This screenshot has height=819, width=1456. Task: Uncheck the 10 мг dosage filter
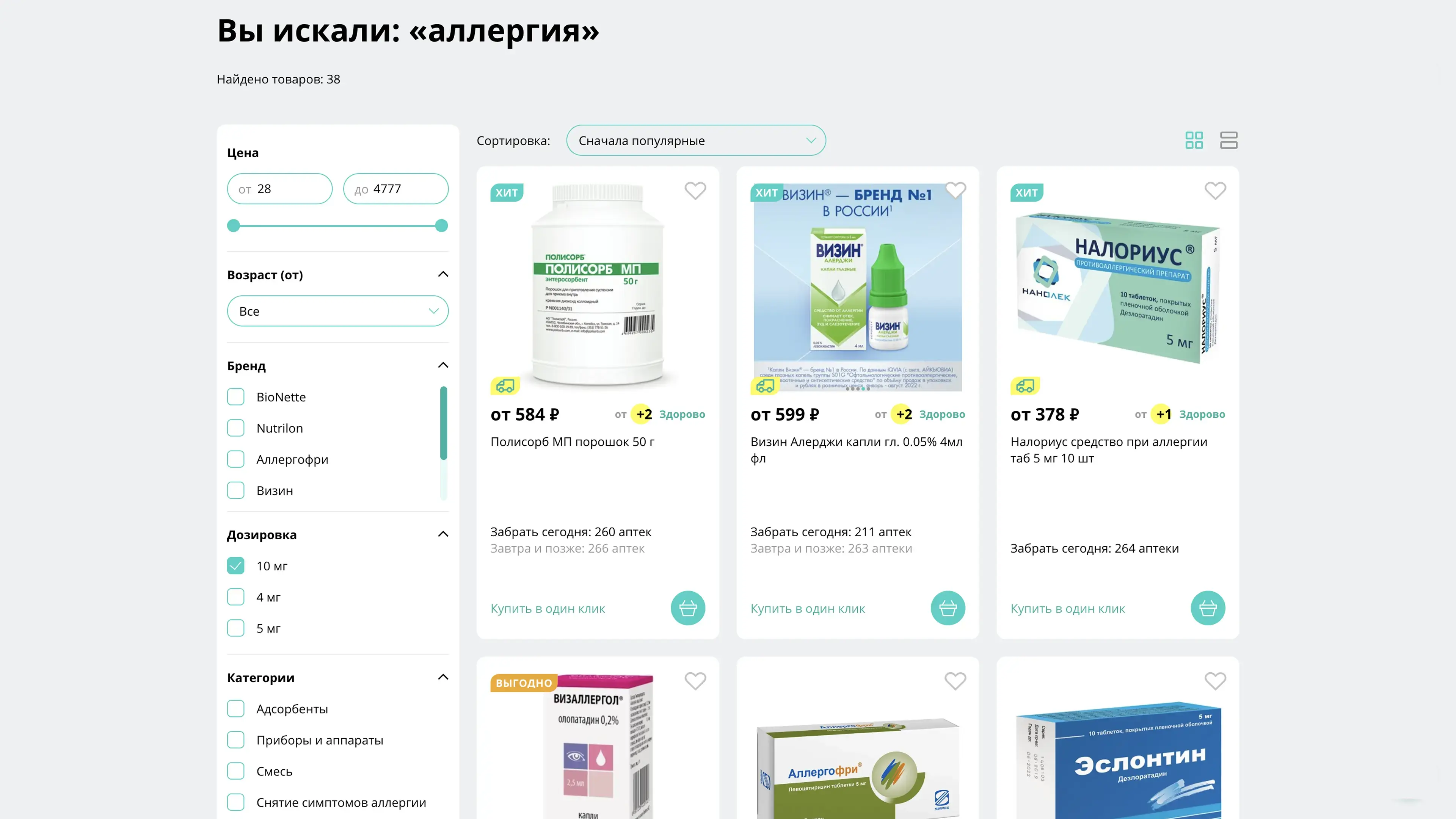click(x=236, y=565)
